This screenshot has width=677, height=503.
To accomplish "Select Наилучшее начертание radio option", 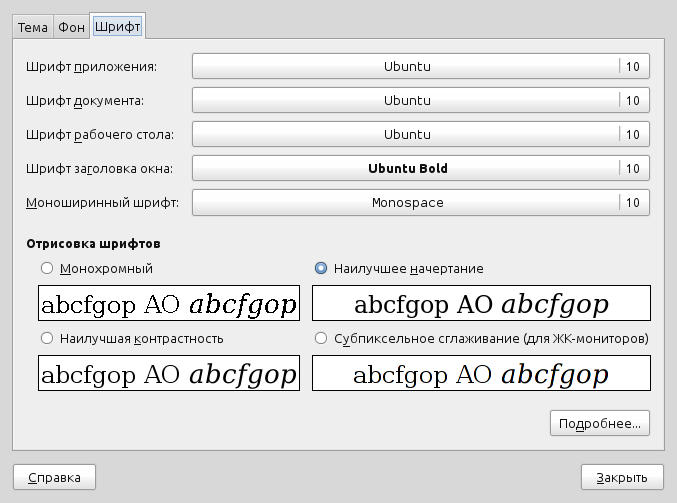I will pos(321,268).
